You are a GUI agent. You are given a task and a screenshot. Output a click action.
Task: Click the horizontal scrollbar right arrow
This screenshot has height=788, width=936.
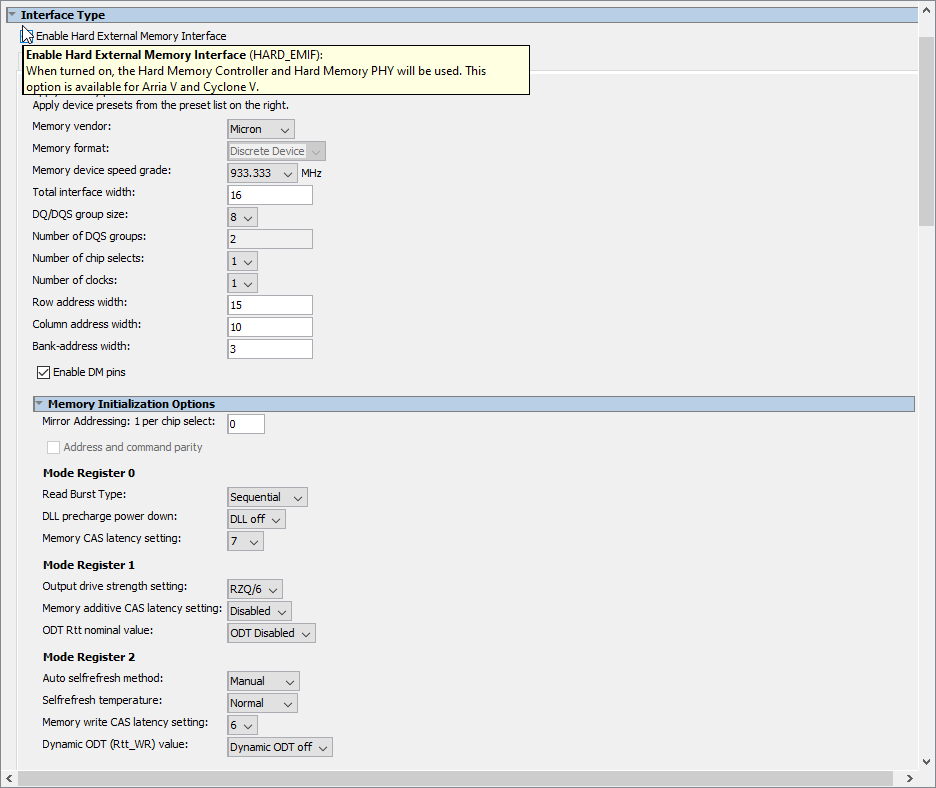pyautogui.click(x=910, y=778)
